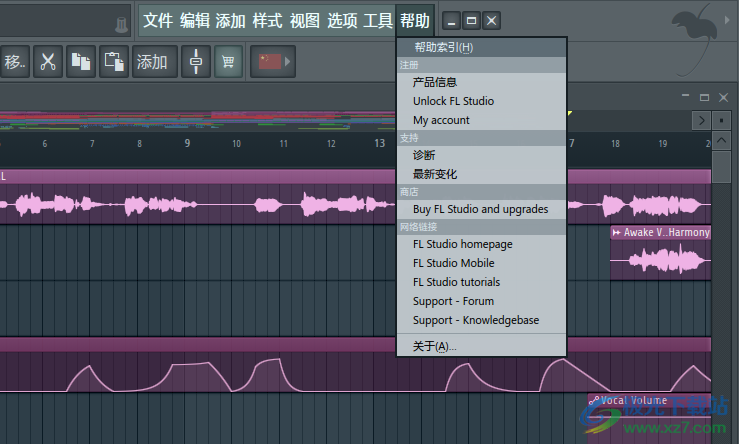Viewport: 739px width, 444px height.
Task: Click the copy icon in toolbar
Action: [x=81, y=61]
